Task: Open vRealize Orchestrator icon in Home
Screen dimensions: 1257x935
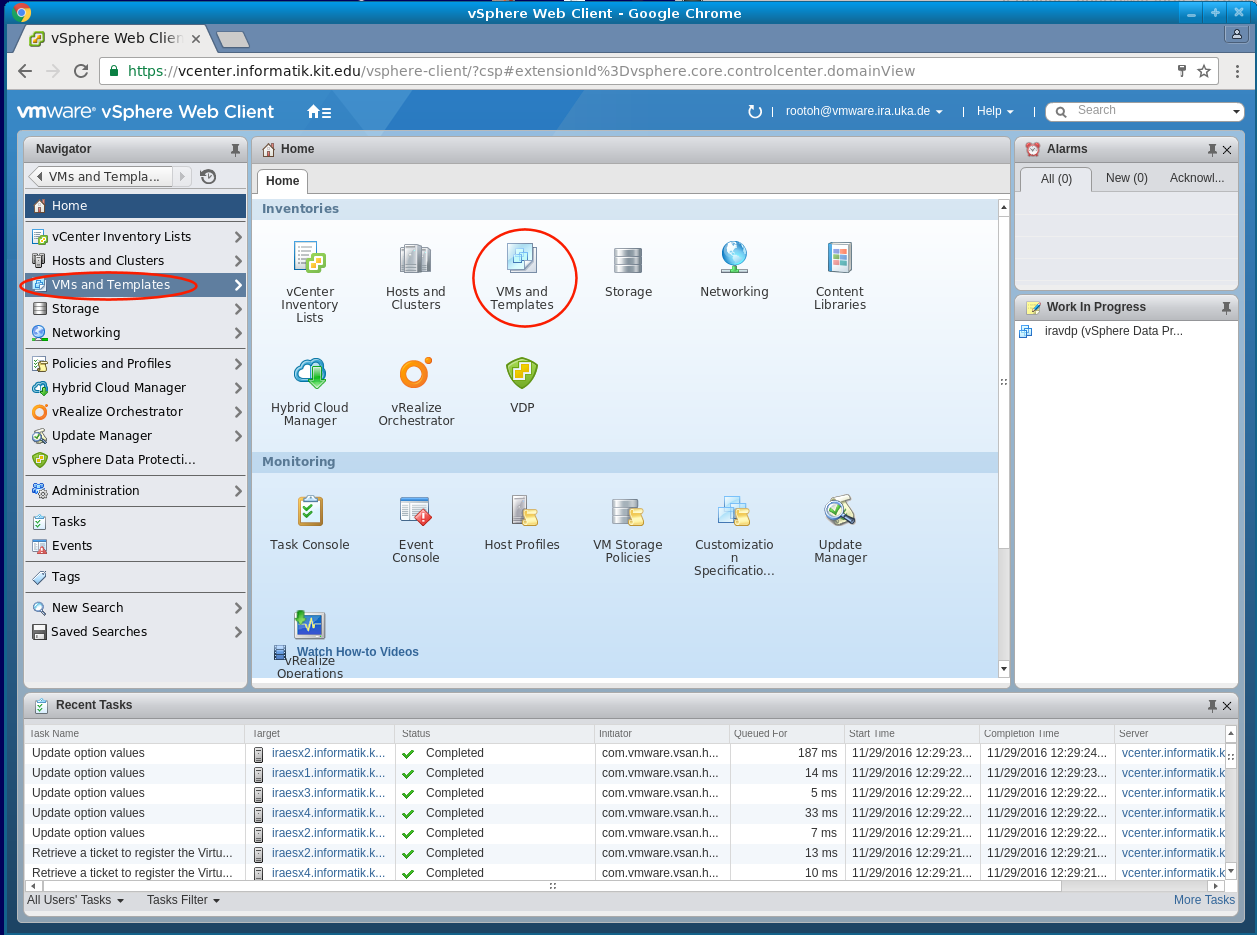Action: pyautogui.click(x=416, y=373)
